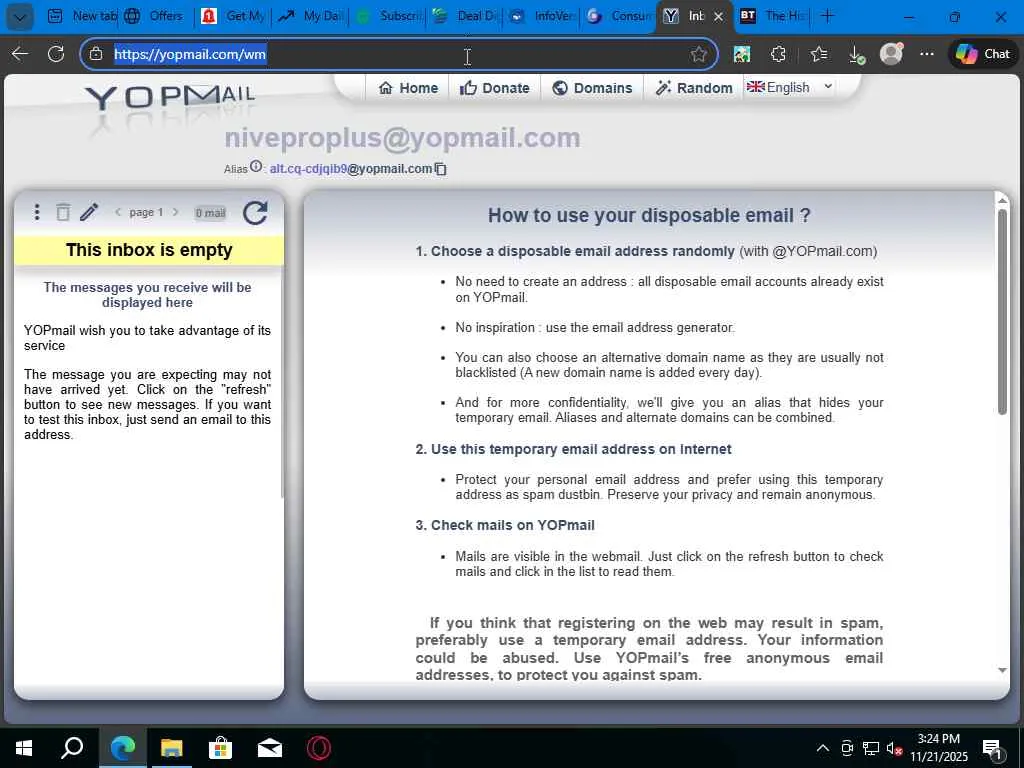Image resolution: width=1024 pixels, height=768 pixels.
Task: Open the browser profile avatar
Action: (x=891, y=54)
